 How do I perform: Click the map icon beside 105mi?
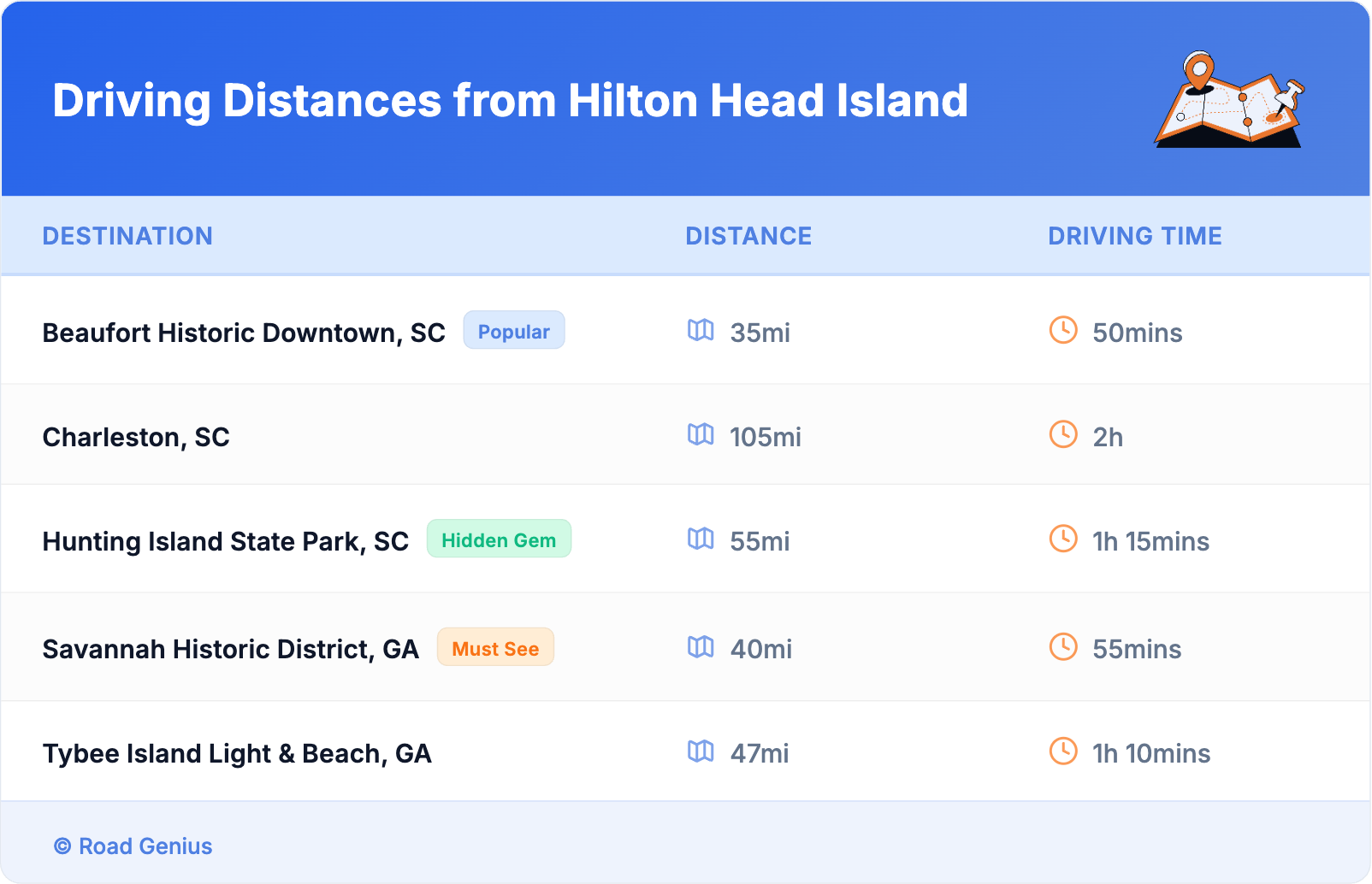[701, 434]
